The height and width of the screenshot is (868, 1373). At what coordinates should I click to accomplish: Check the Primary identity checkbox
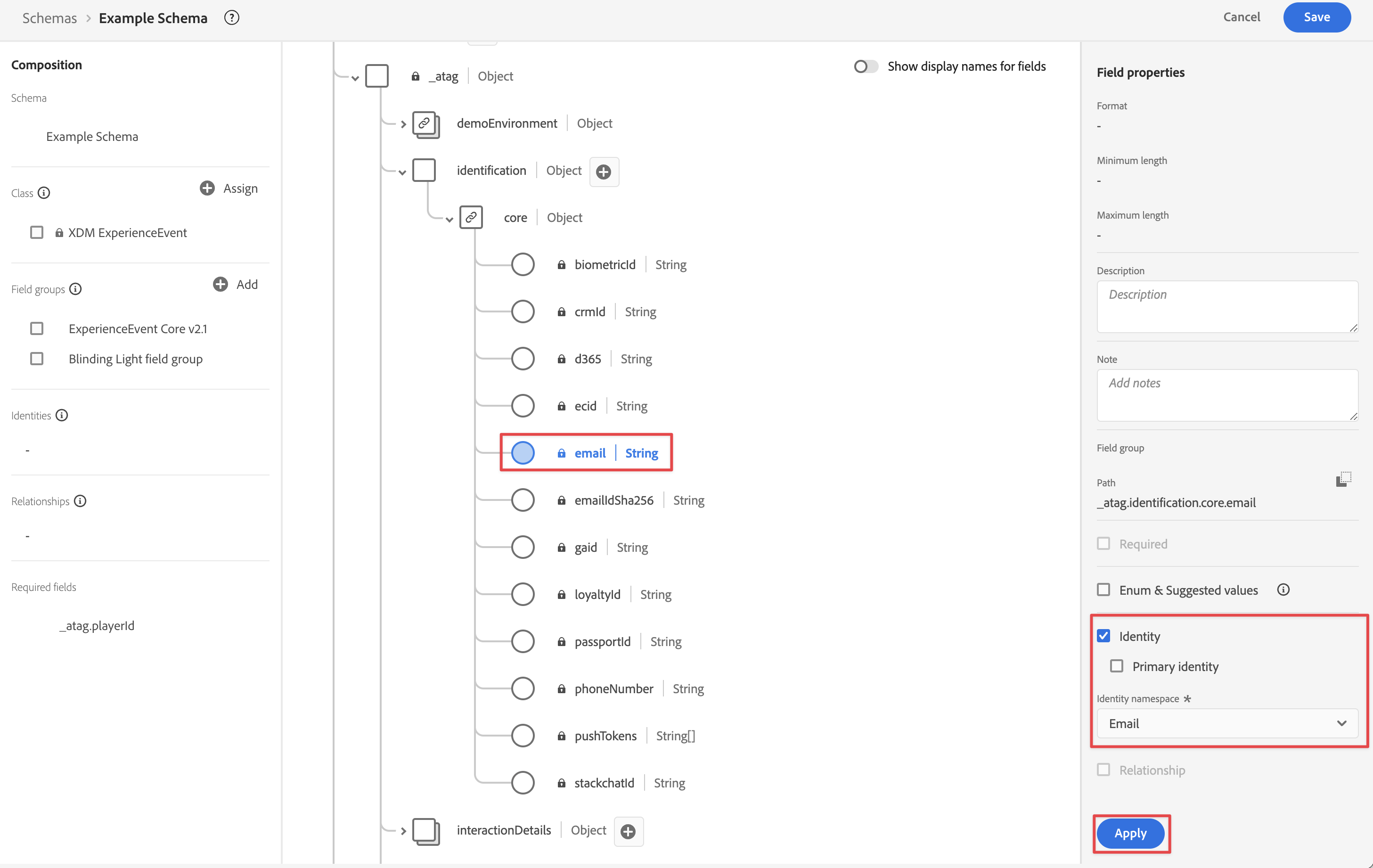[x=1116, y=666]
